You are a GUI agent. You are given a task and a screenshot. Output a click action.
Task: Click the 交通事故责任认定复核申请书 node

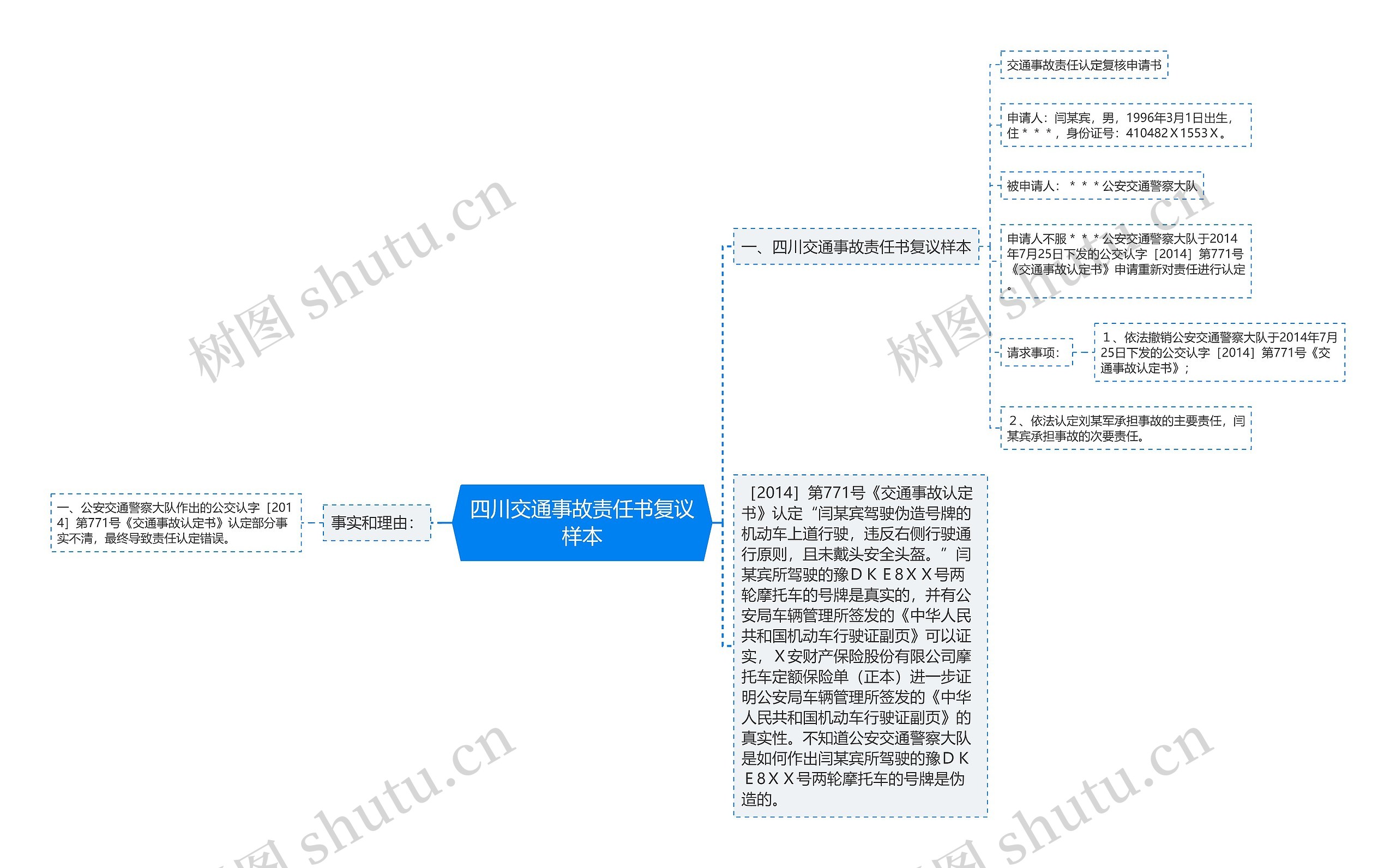tap(1084, 65)
